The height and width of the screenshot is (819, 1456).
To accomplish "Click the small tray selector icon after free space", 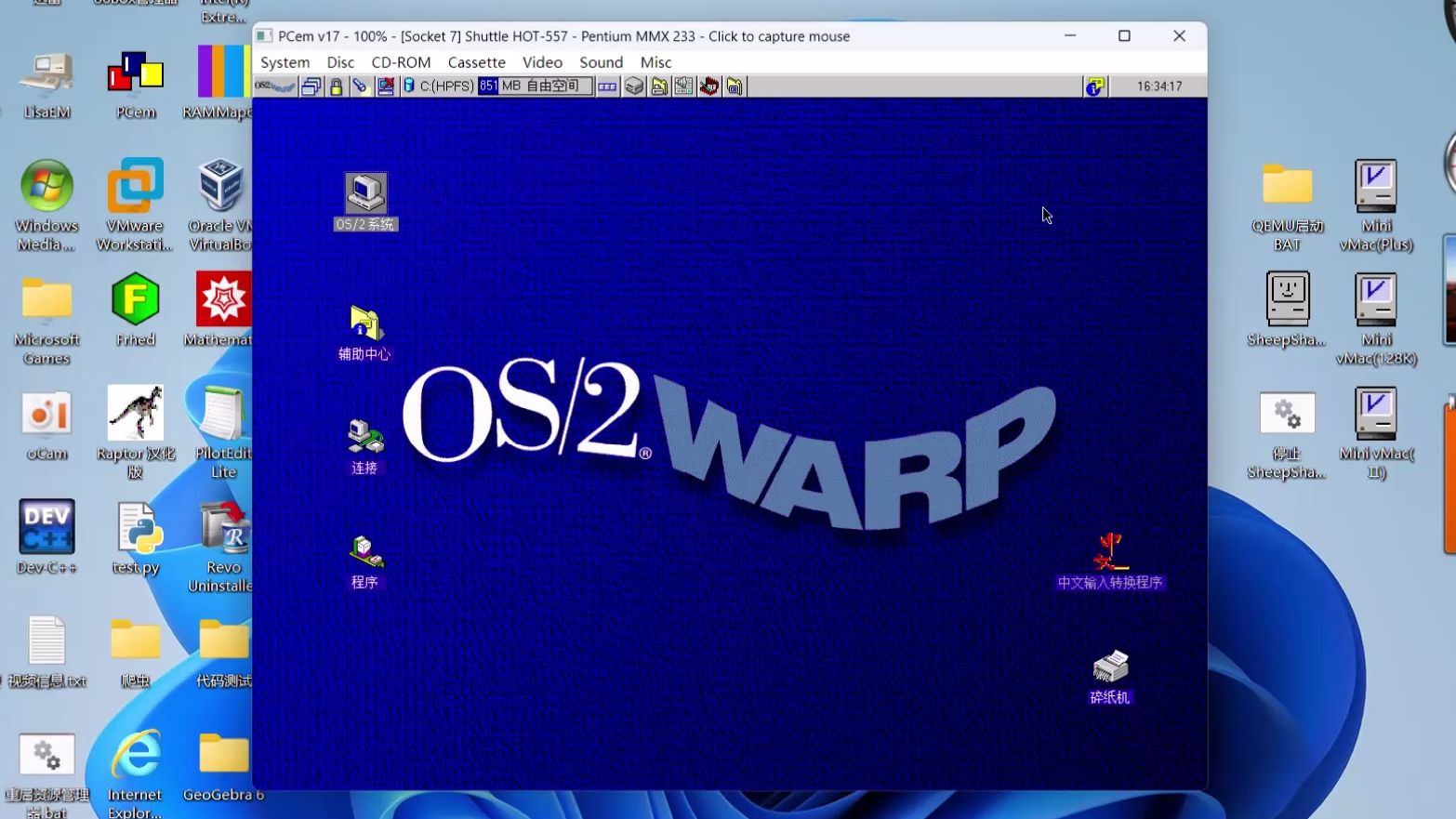I will pos(607,86).
